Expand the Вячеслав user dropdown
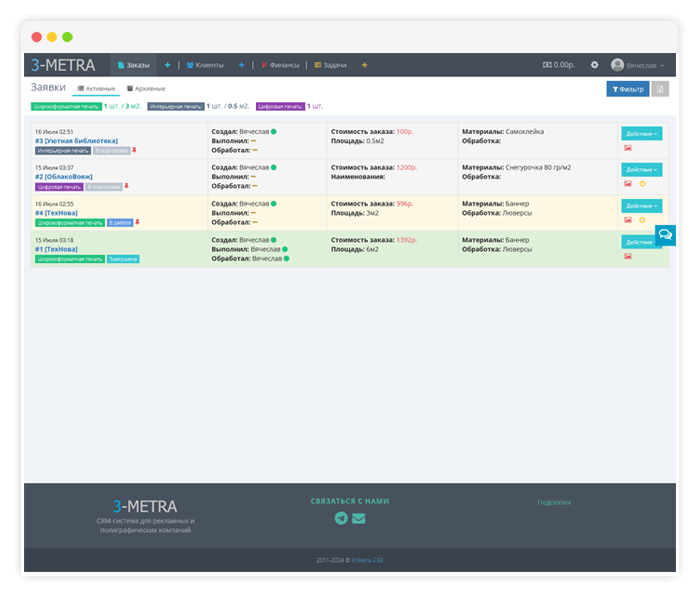700x600 pixels. (645, 66)
